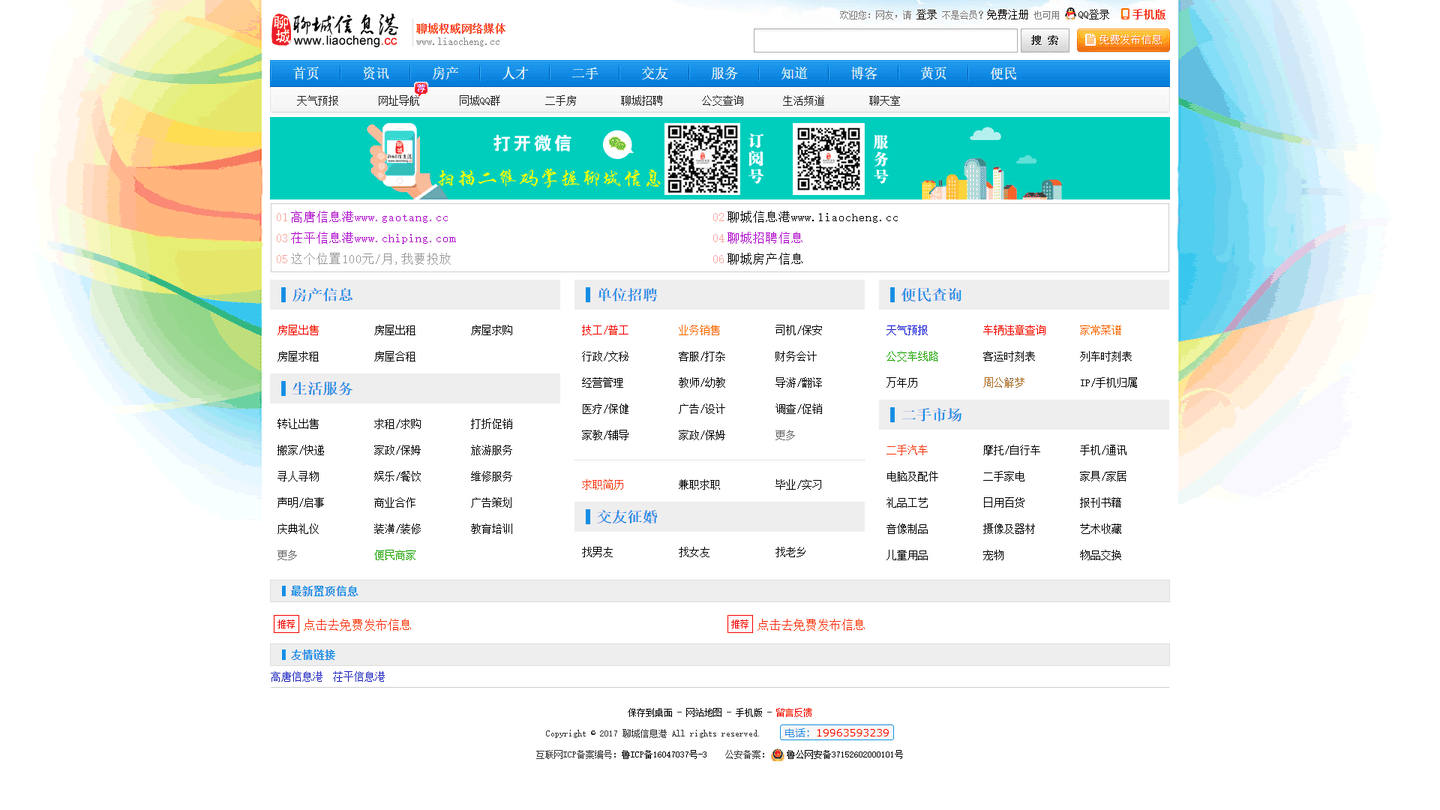Viewport: 1440px width, 810px height.
Task: Click the 聊城信息港 site logo
Action: (x=334, y=30)
